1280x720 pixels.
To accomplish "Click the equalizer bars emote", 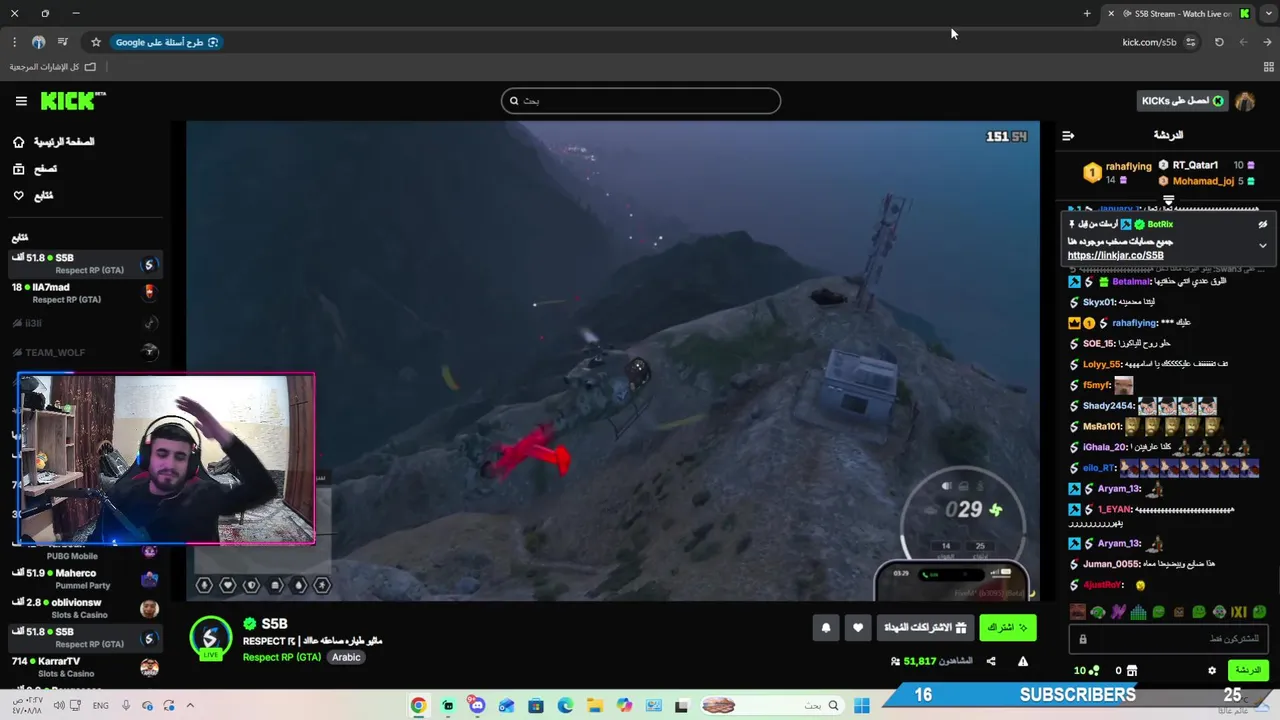I will (x=1138, y=612).
